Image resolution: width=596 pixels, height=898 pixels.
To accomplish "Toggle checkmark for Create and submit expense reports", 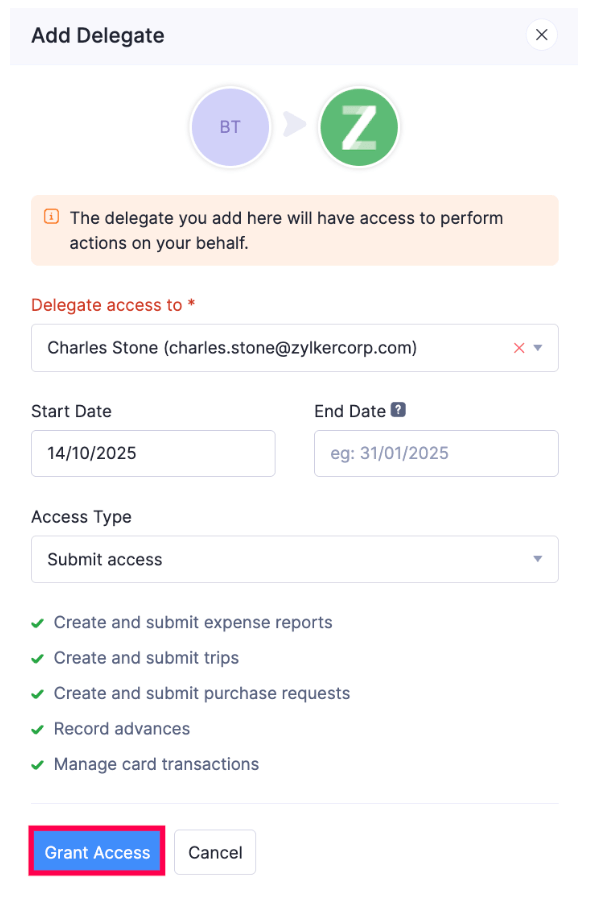I will tap(38, 622).
